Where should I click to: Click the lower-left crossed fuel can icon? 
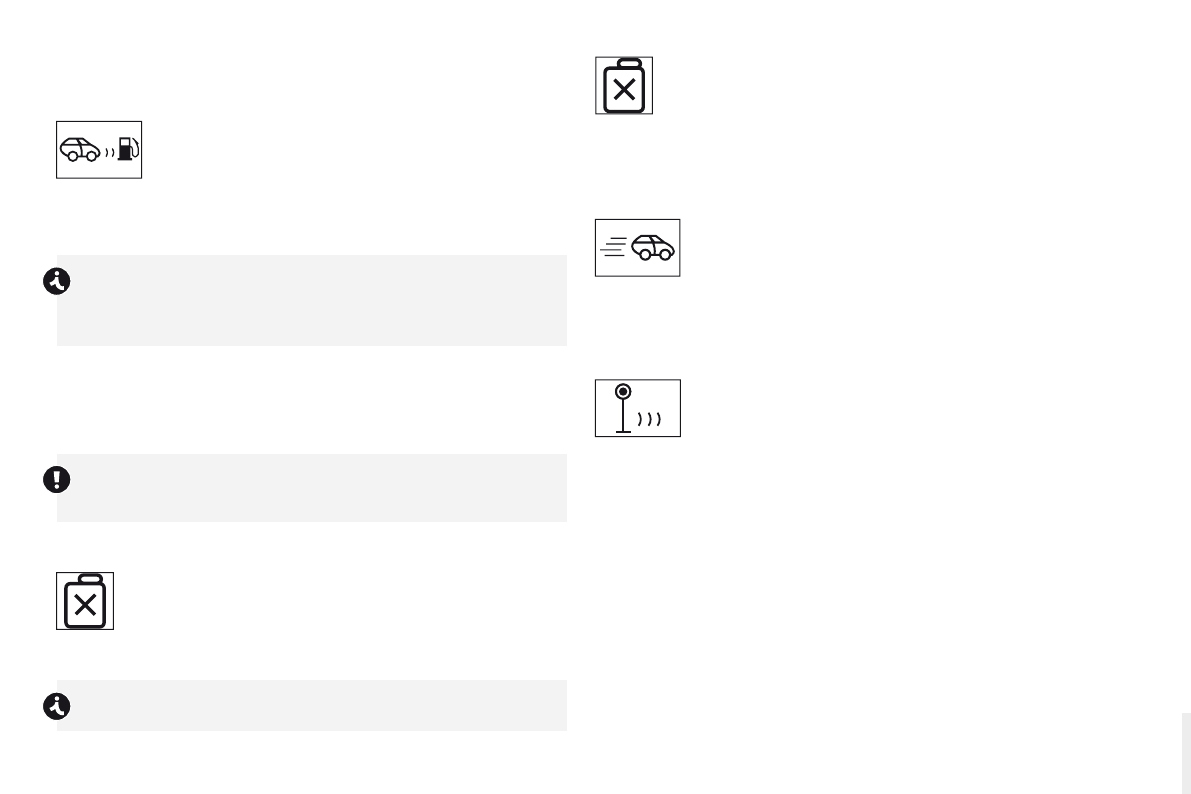(x=85, y=601)
